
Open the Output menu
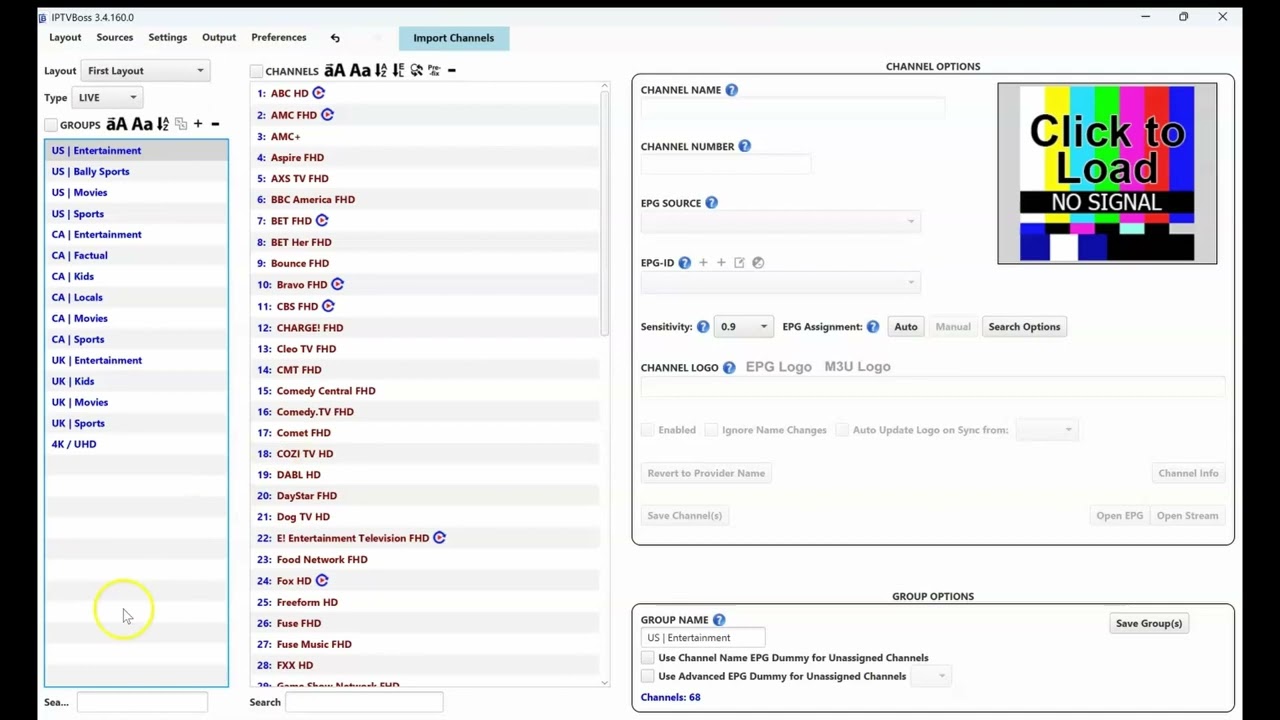click(219, 38)
